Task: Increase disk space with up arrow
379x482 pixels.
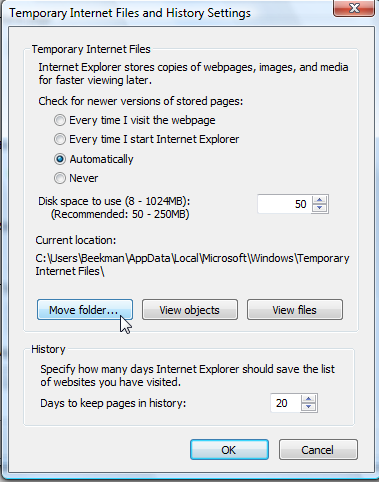Action: coord(320,200)
